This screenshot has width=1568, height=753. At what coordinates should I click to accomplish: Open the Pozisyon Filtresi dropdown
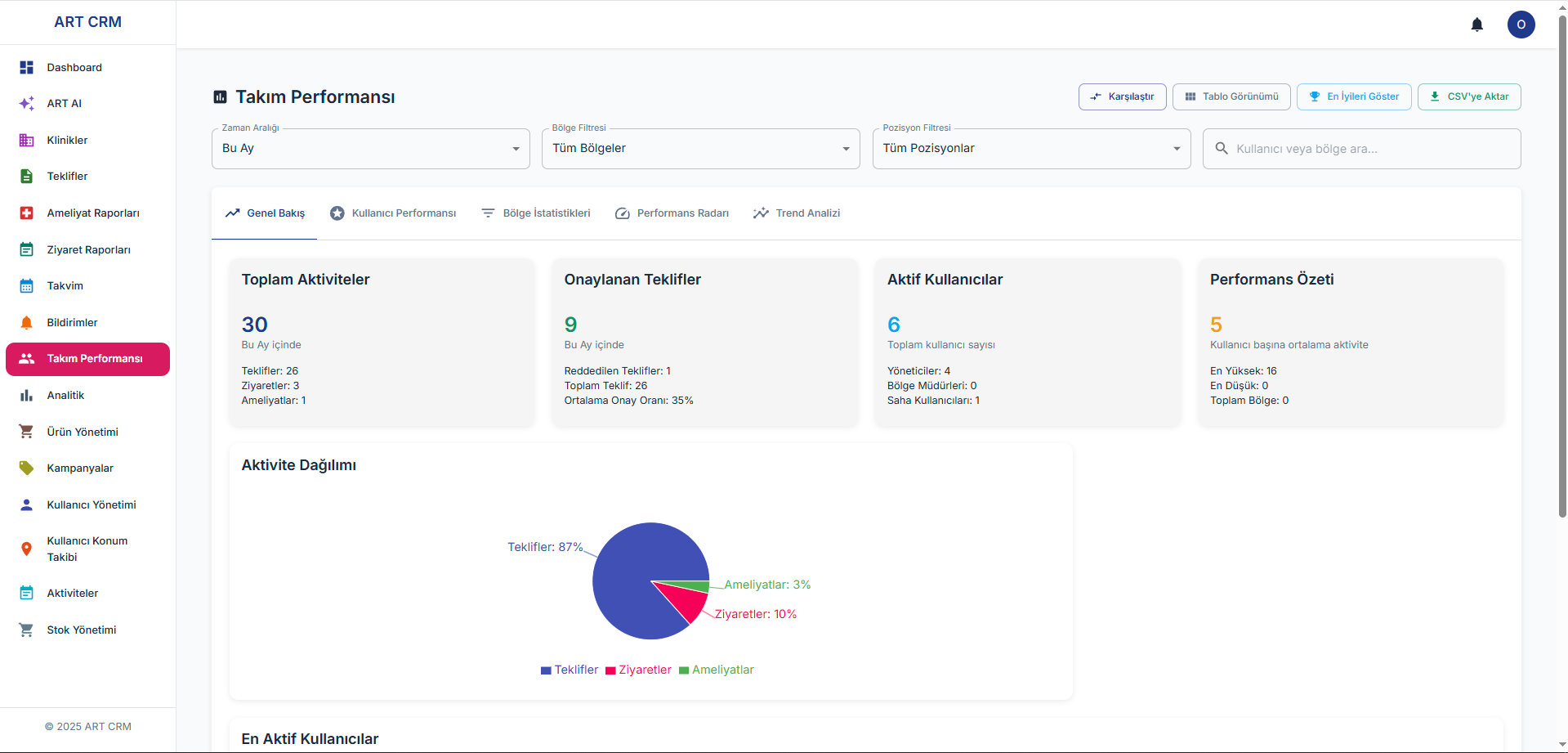tap(1031, 149)
